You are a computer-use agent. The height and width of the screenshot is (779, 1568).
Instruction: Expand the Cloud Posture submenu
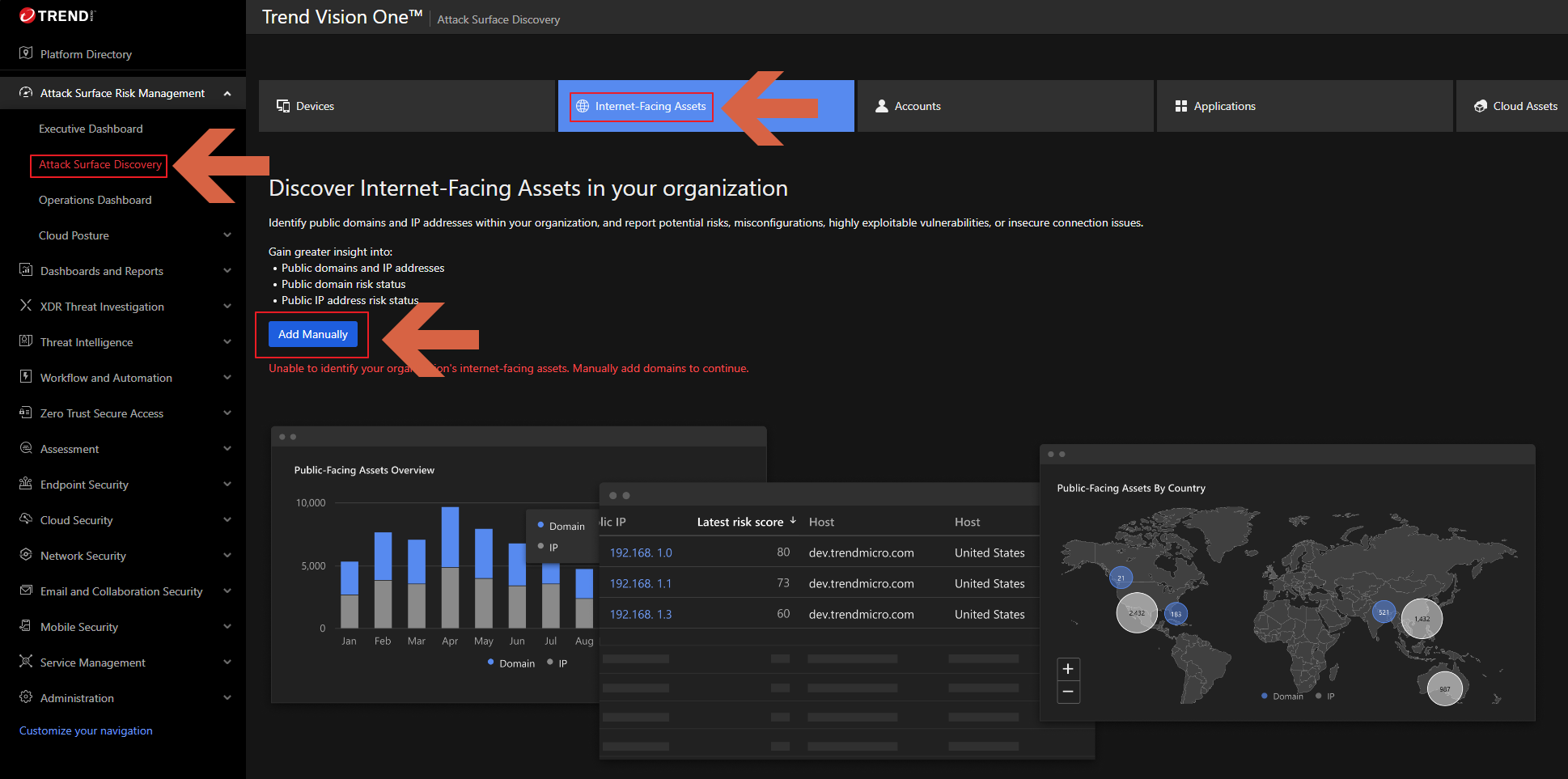click(227, 235)
